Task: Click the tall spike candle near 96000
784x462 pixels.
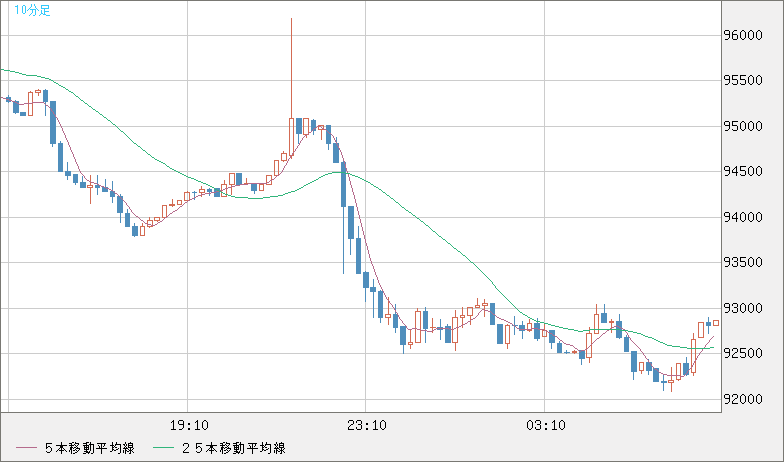Action: point(292,88)
